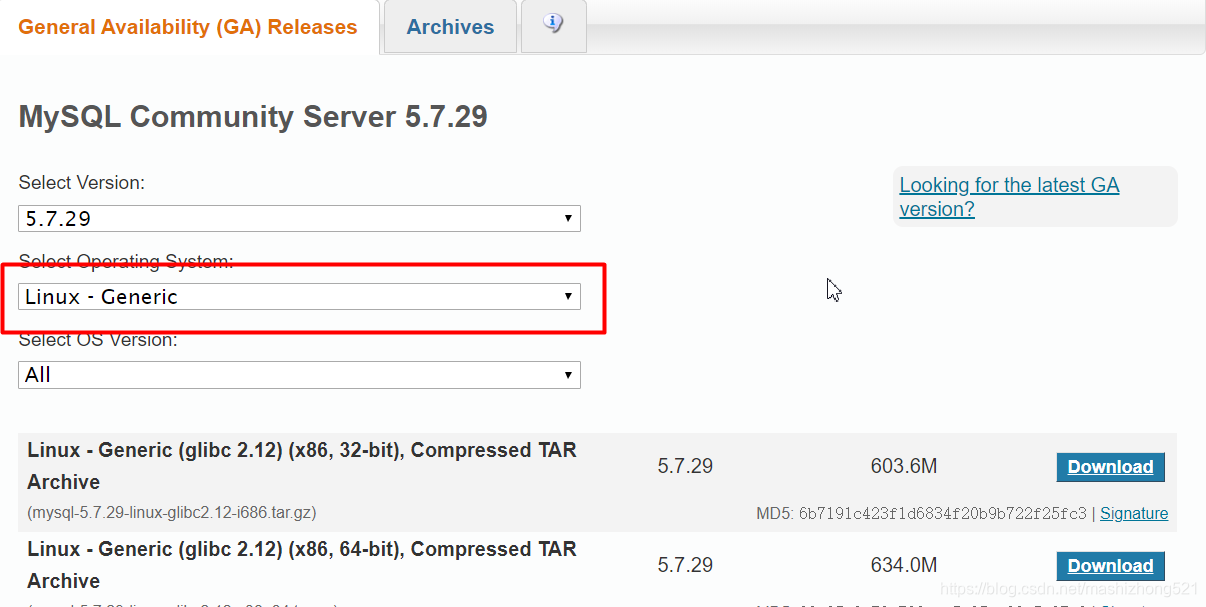The height and width of the screenshot is (607, 1206).
Task: Click the arrow on the operating system selector
Action: point(568,296)
